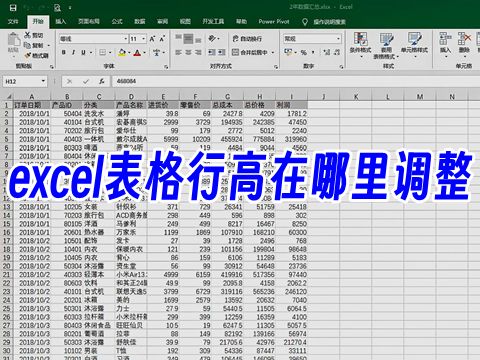Copy selection using the copy icon
This screenshot has height=360, width=480.
28,45
